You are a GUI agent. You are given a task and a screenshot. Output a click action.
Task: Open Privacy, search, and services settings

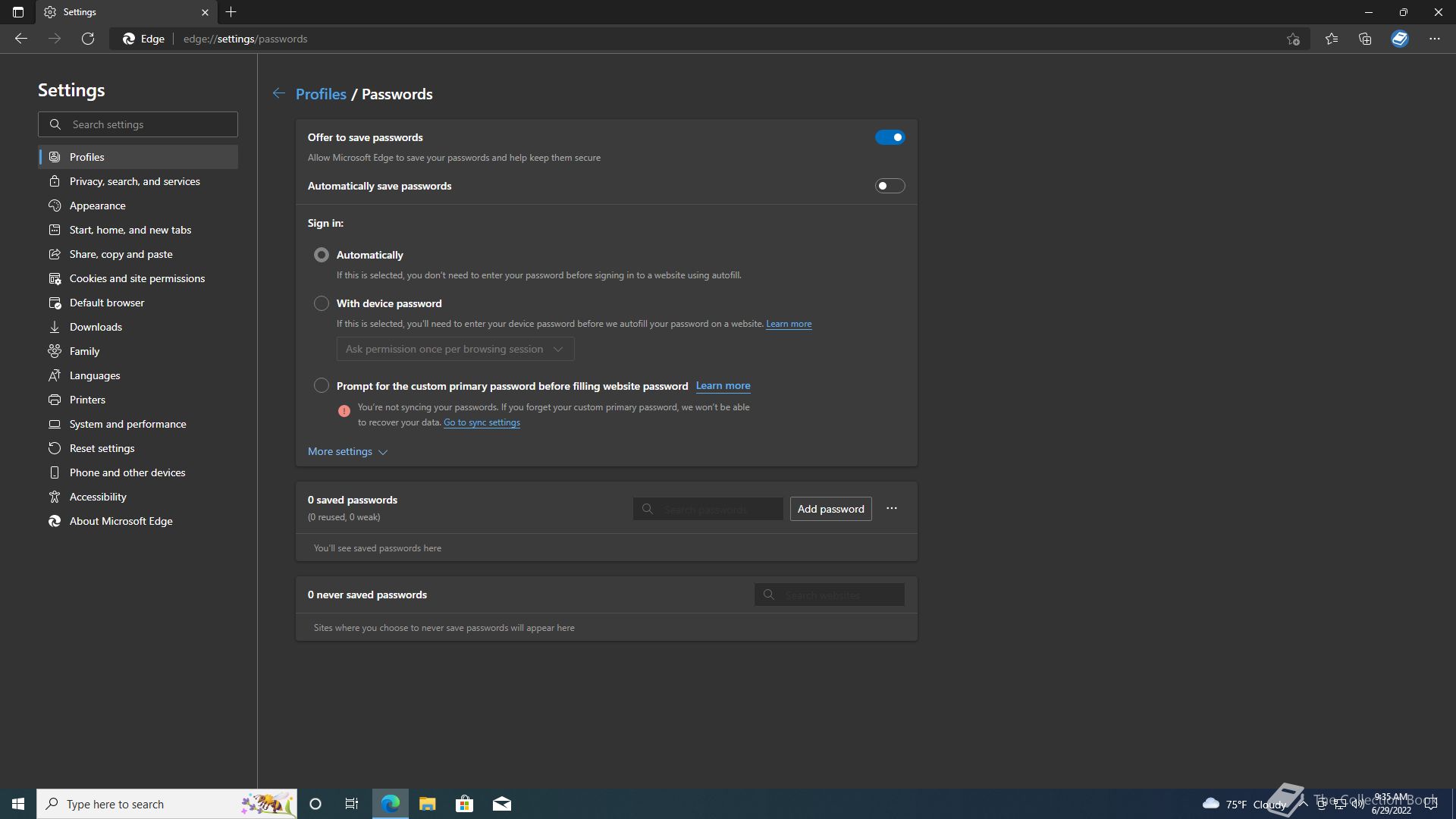(138, 181)
